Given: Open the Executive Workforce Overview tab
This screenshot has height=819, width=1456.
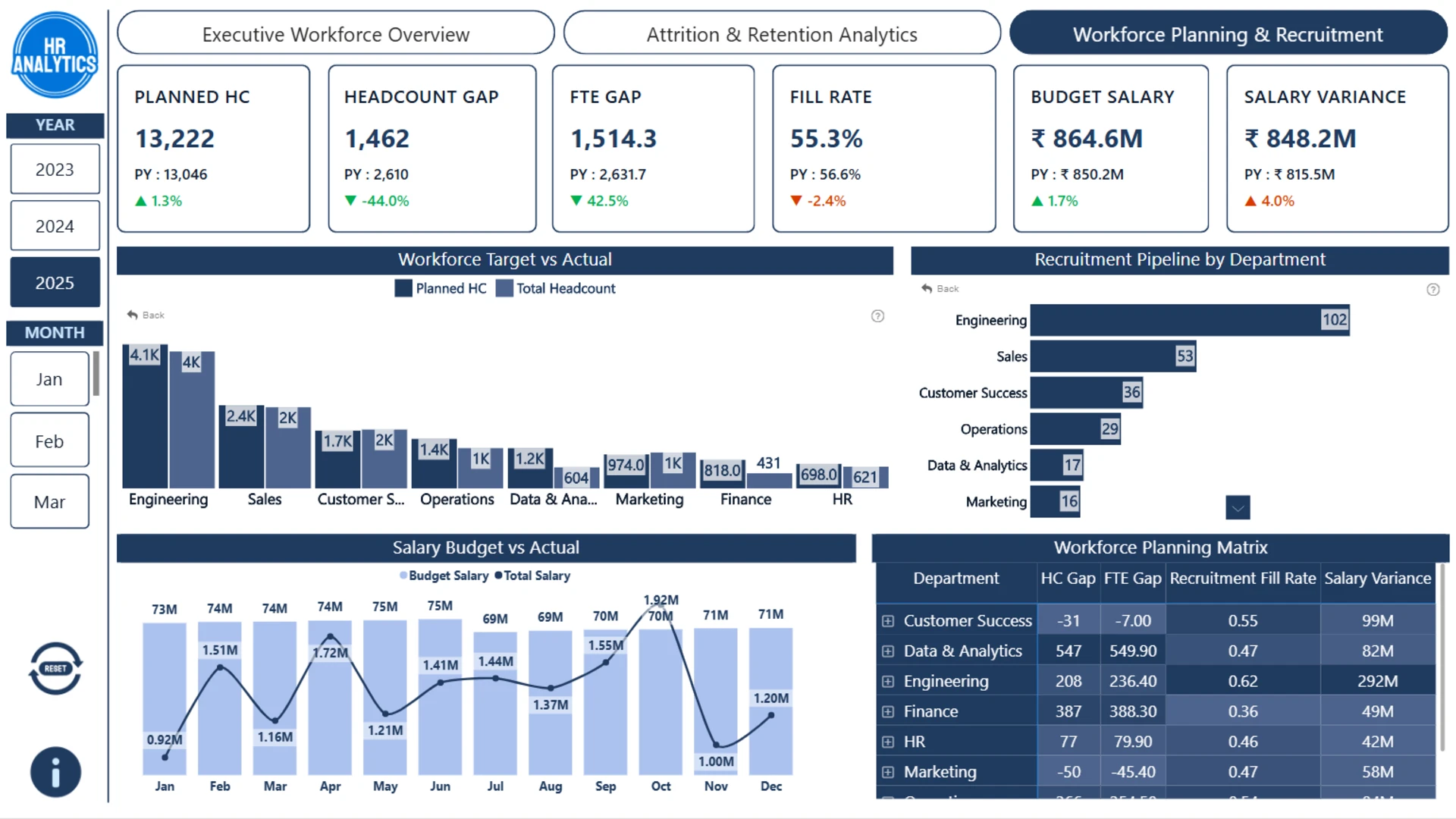Looking at the screenshot, I should pyautogui.click(x=336, y=33).
